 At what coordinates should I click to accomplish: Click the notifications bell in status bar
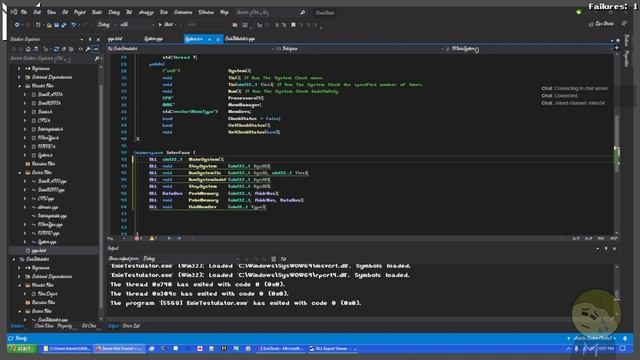(625, 338)
